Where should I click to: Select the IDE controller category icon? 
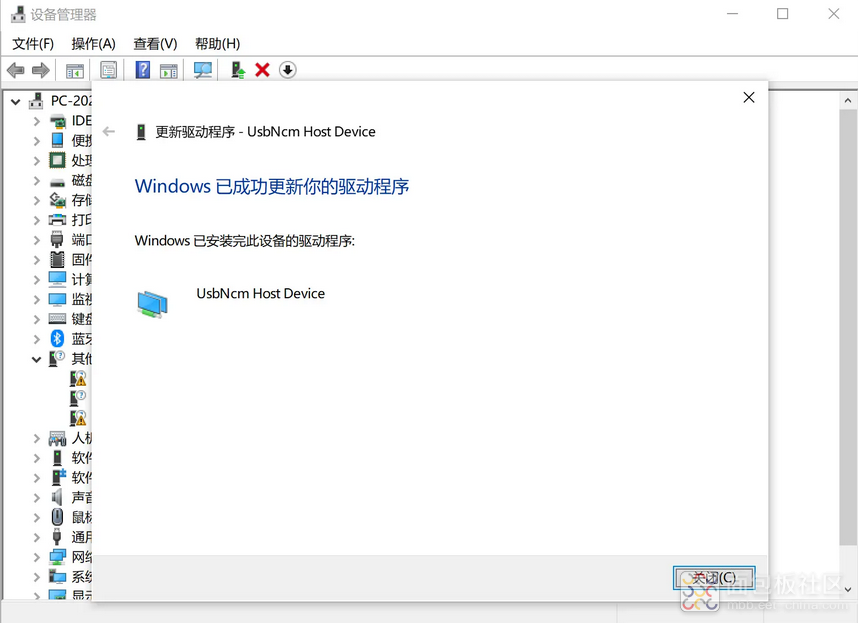(x=57, y=121)
